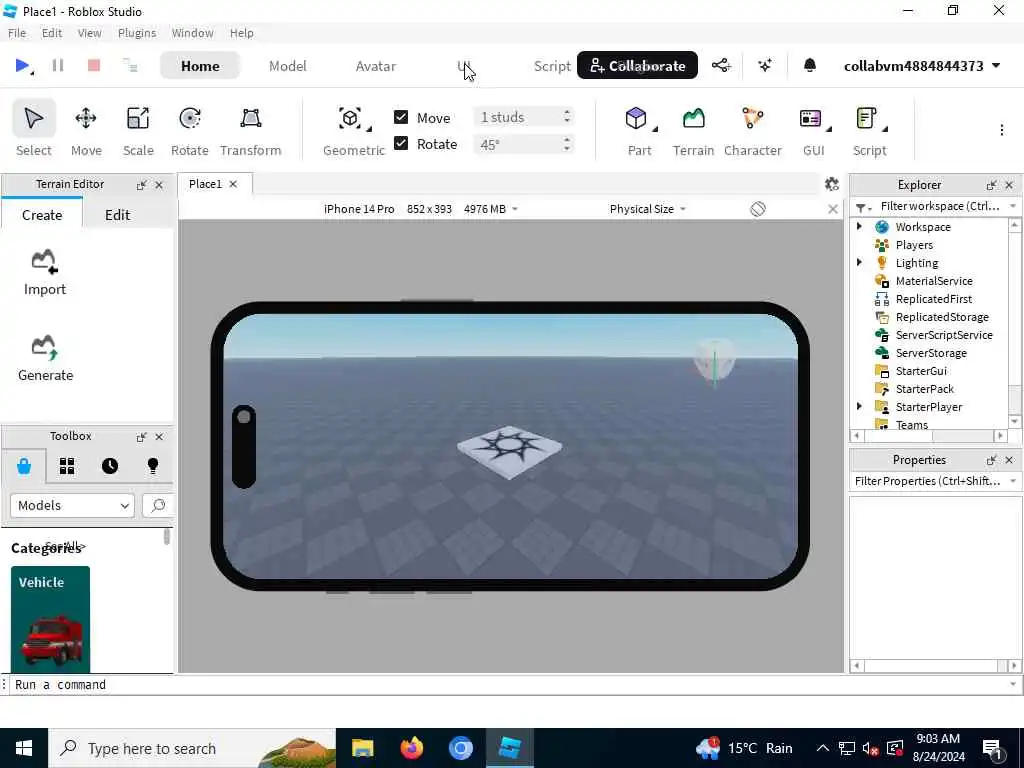Screen dimensions: 1024x768
Task: Activate the Transform tool
Action: (251, 130)
